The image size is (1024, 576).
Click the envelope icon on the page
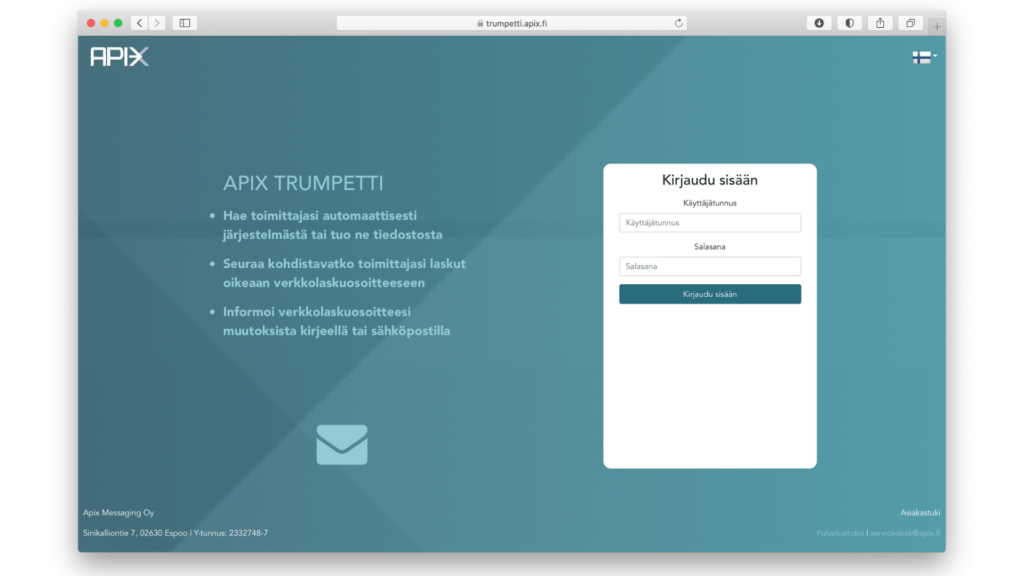[342, 445]
